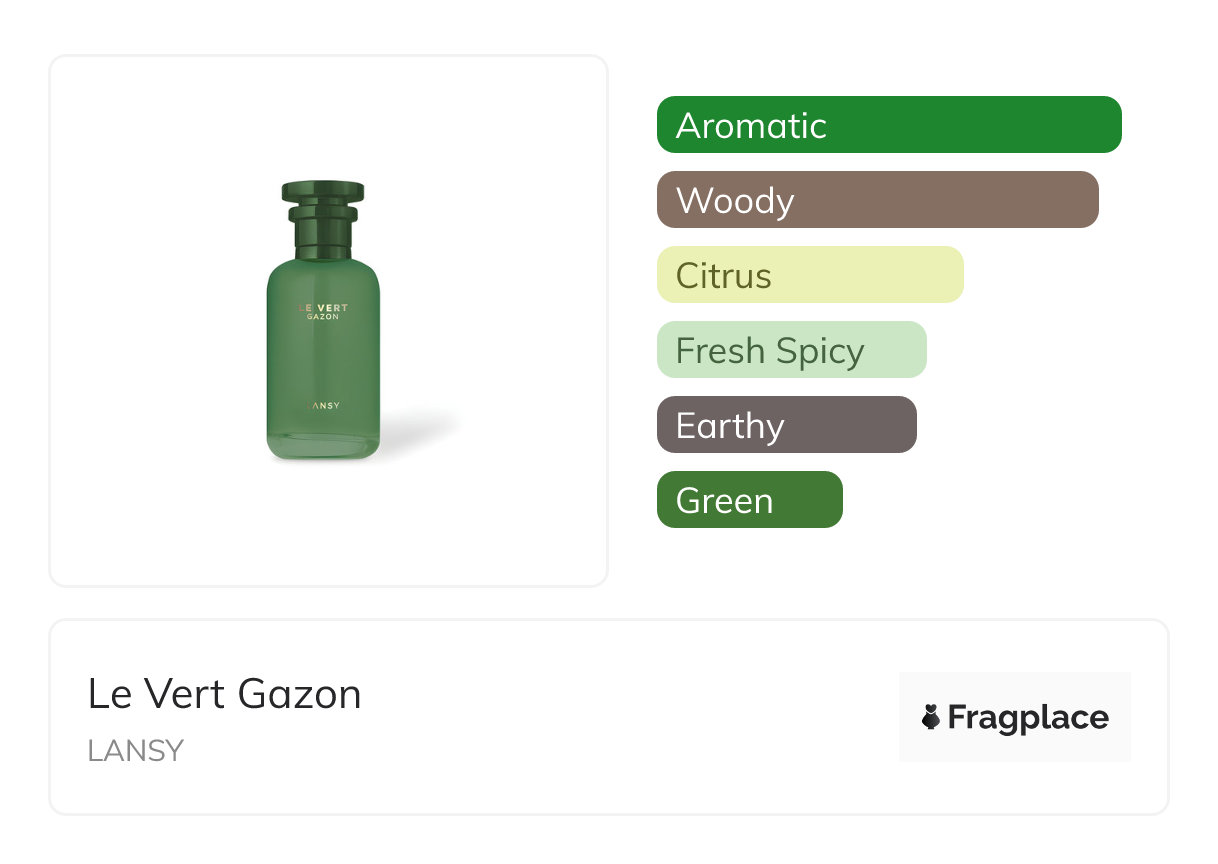Open the Le Vert Gazon title link
Screen dimensions: 1218x864
[x=224, y=694]
